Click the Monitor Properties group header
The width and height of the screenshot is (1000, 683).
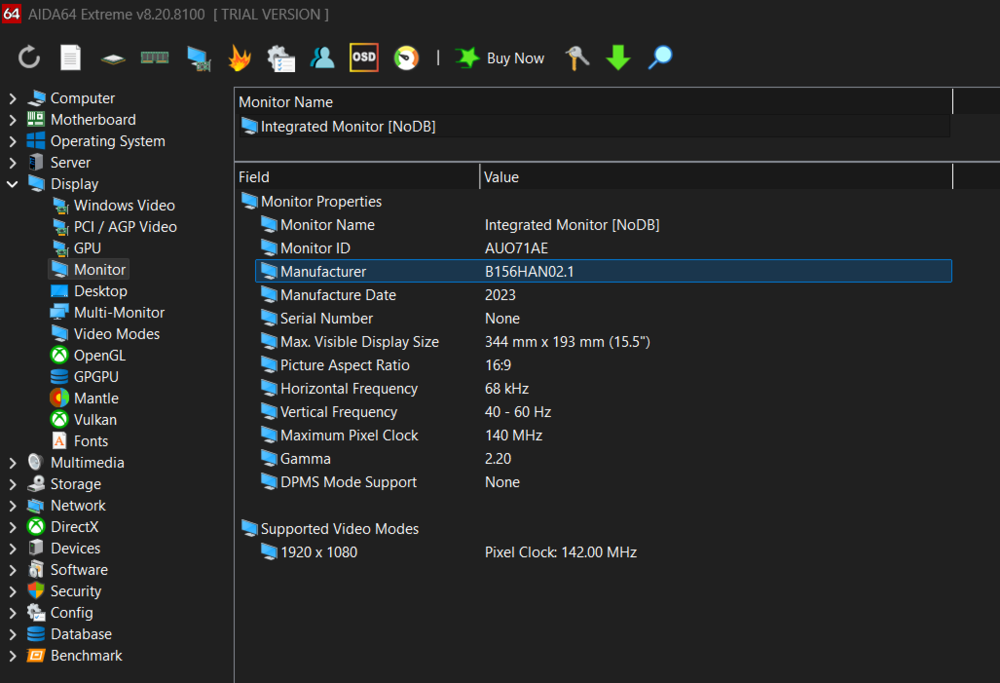click(x=312, y=202)
